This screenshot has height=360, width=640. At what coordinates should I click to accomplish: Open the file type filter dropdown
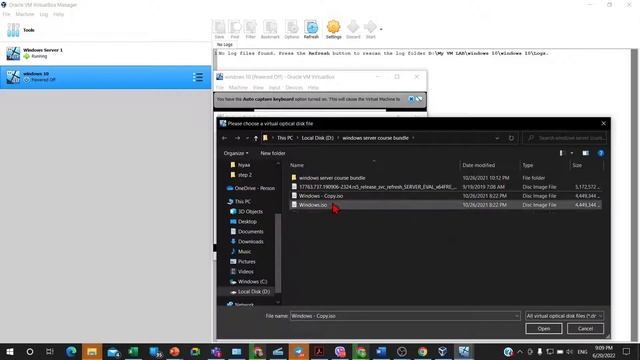click(x=564, y=316)
